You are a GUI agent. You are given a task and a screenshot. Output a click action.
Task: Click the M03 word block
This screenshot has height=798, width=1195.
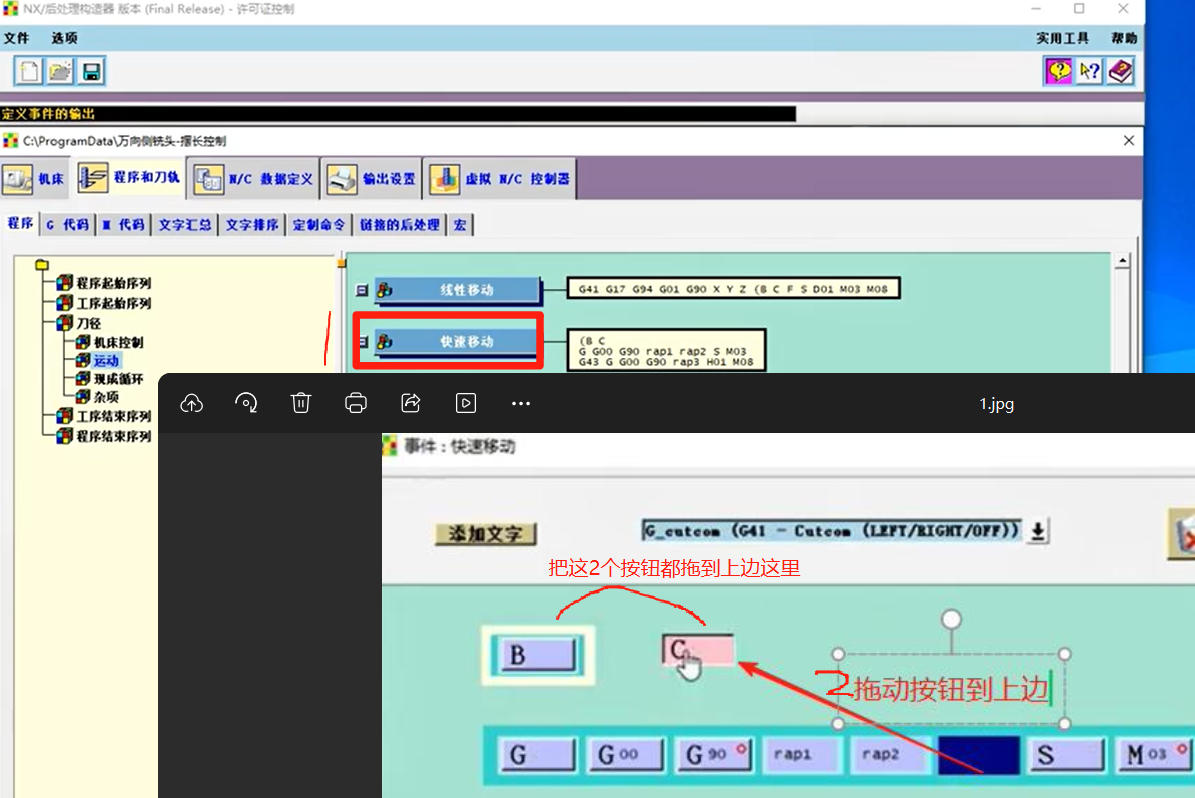point(1153,755)
